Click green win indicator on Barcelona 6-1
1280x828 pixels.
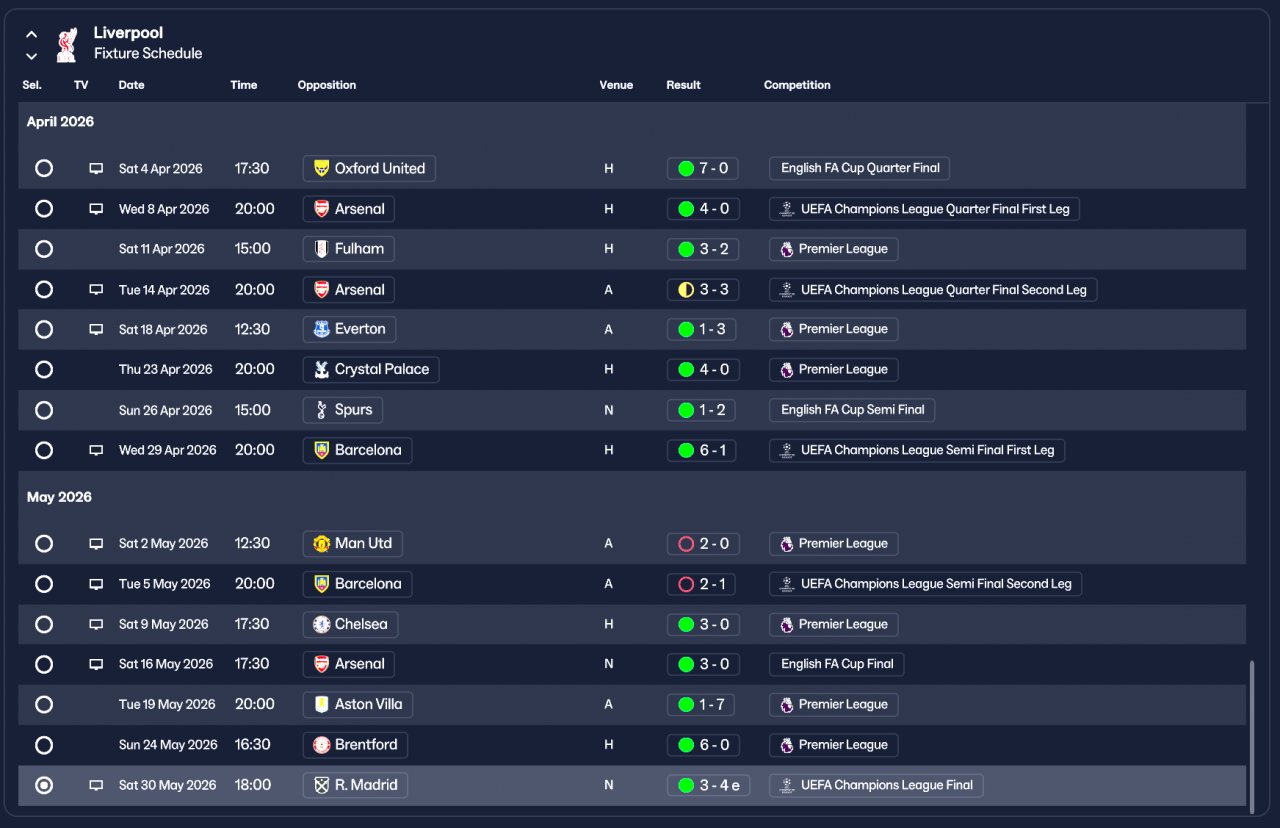[x=686, y=451]
